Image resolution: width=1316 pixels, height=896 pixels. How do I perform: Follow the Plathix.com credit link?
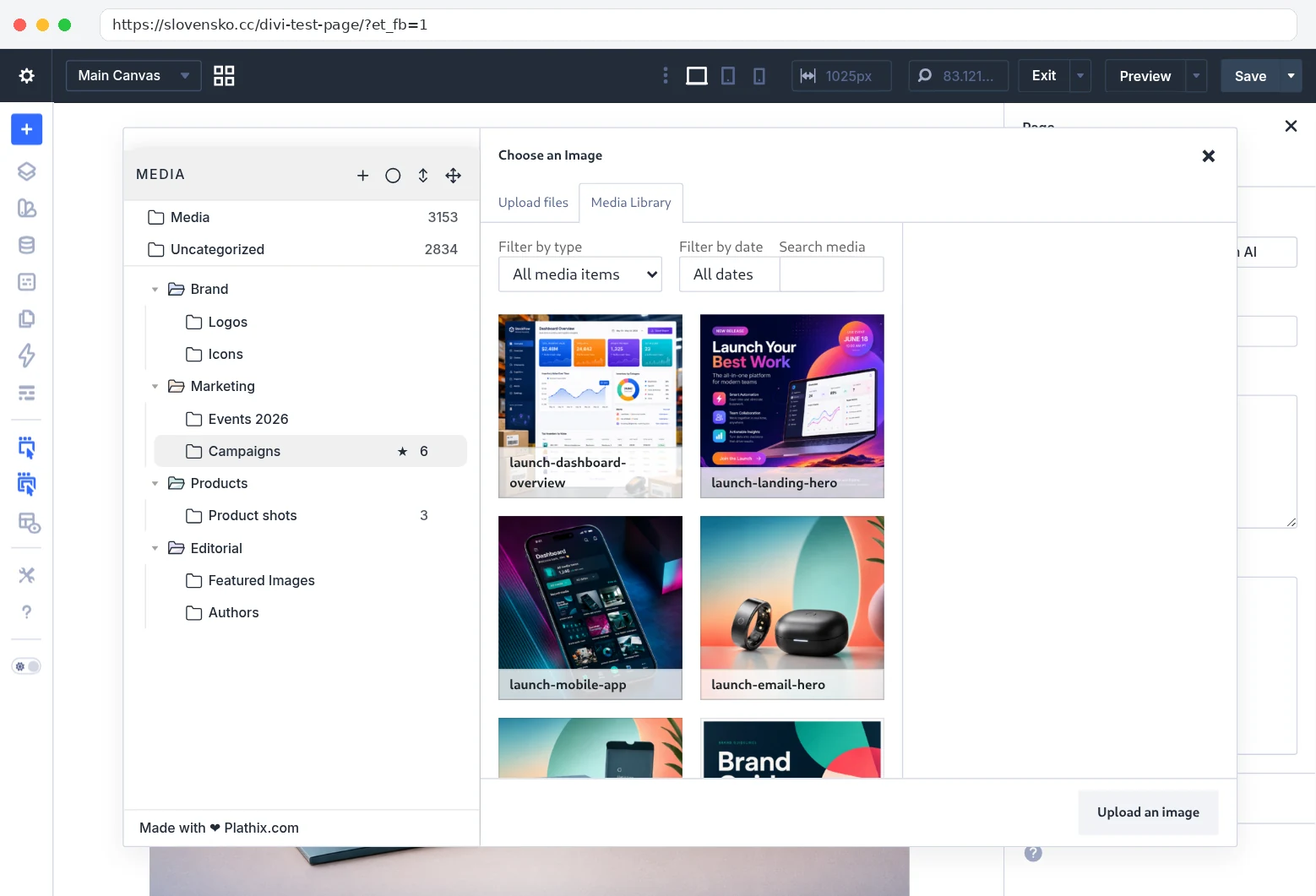261,828
